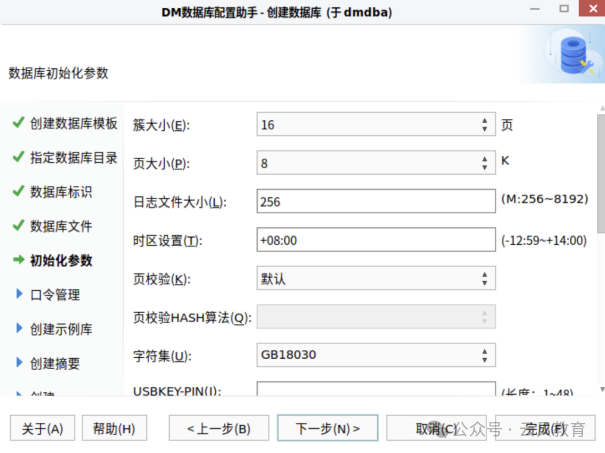Screen dimensions: 605x453
Task: Open the 页大小 dropdown showing 8
Action: [376, 162]
